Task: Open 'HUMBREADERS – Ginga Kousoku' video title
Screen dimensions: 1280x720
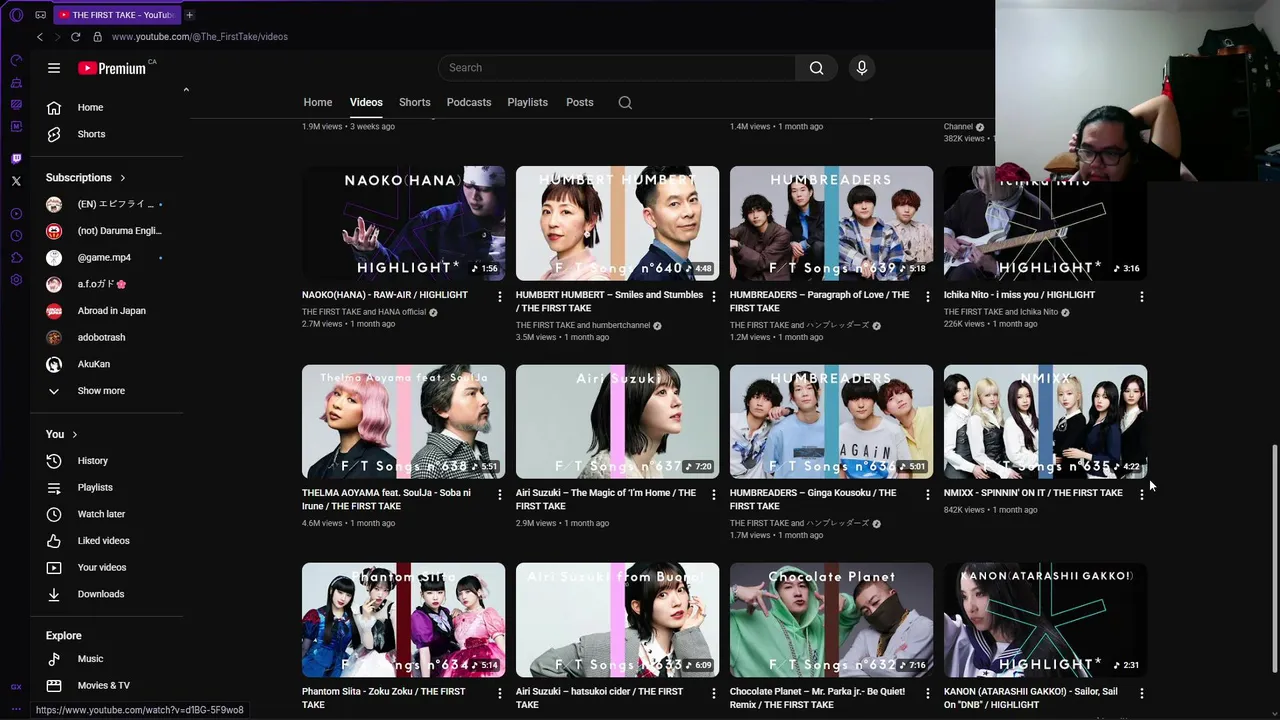Action: coord(813,499)
